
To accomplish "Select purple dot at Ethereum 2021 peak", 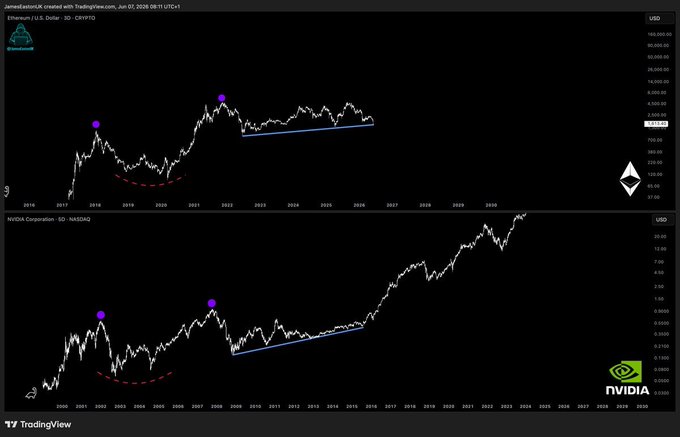I will [222, 98].
